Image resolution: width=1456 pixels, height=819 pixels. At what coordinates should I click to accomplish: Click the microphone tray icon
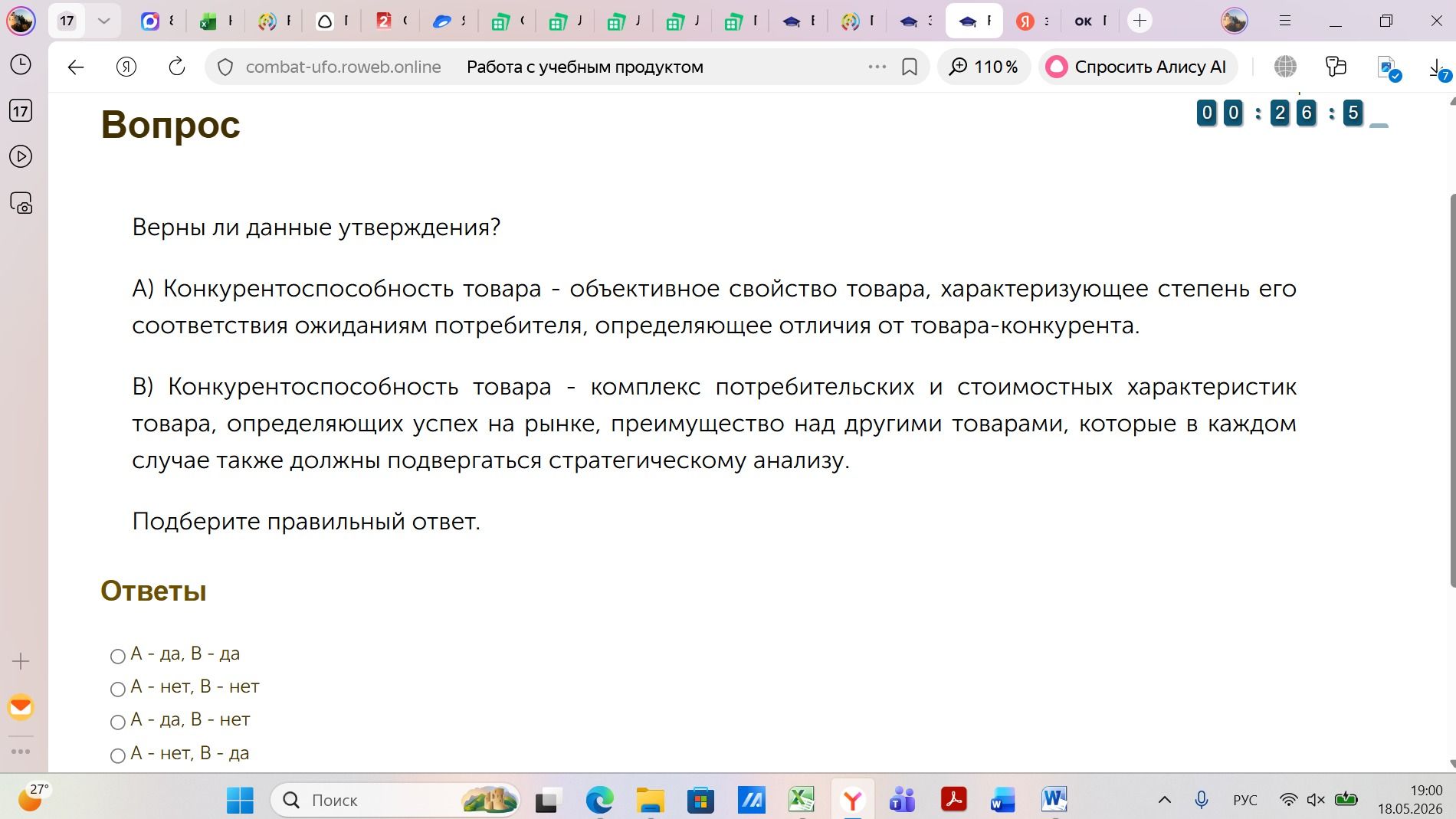pyautogui.click(x=1202, y=801)
